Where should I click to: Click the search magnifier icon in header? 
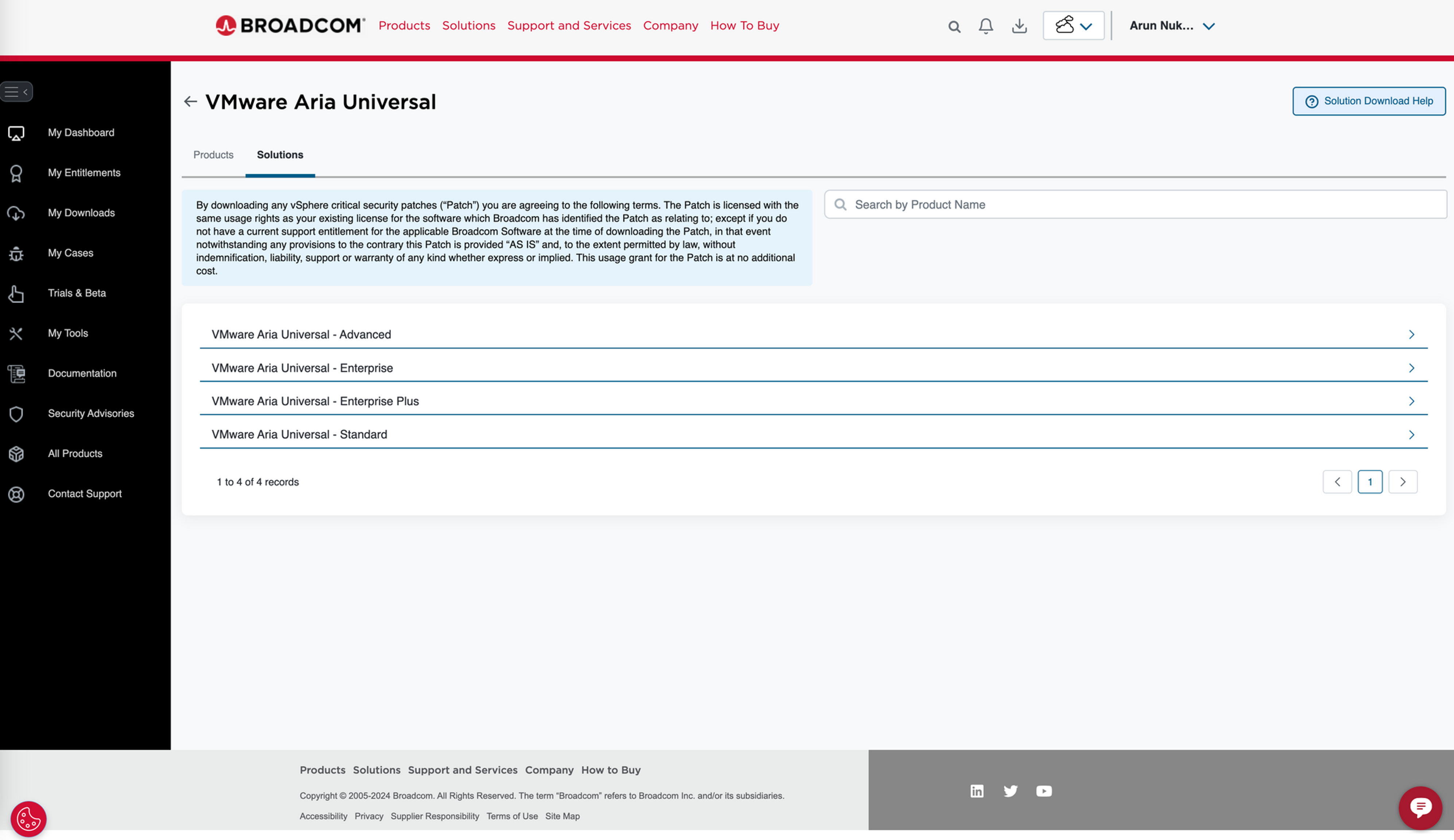tap(954, 26)
